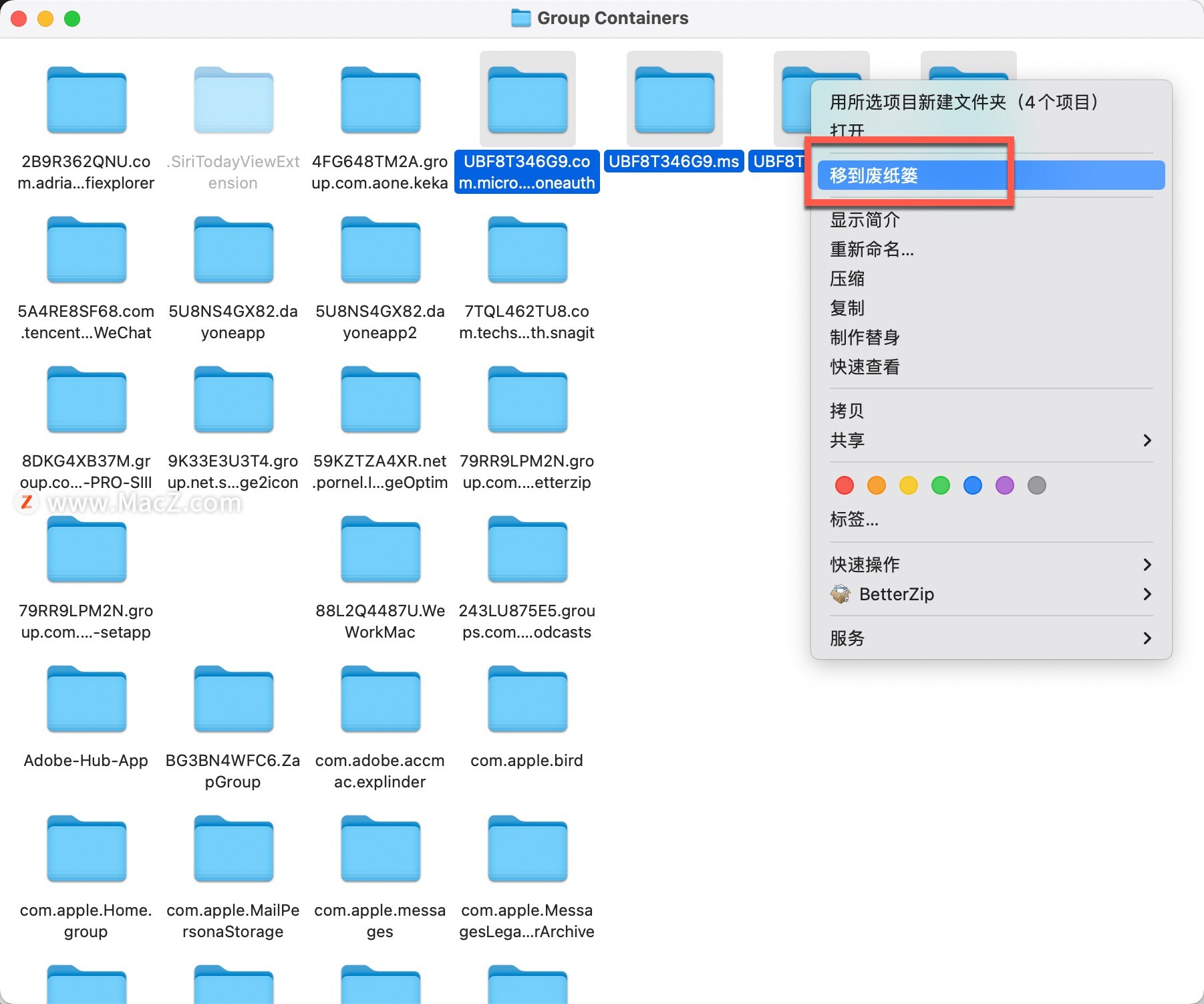Select the 7TQL462TU8.com.techs...th.snagit folder icon

528,249
